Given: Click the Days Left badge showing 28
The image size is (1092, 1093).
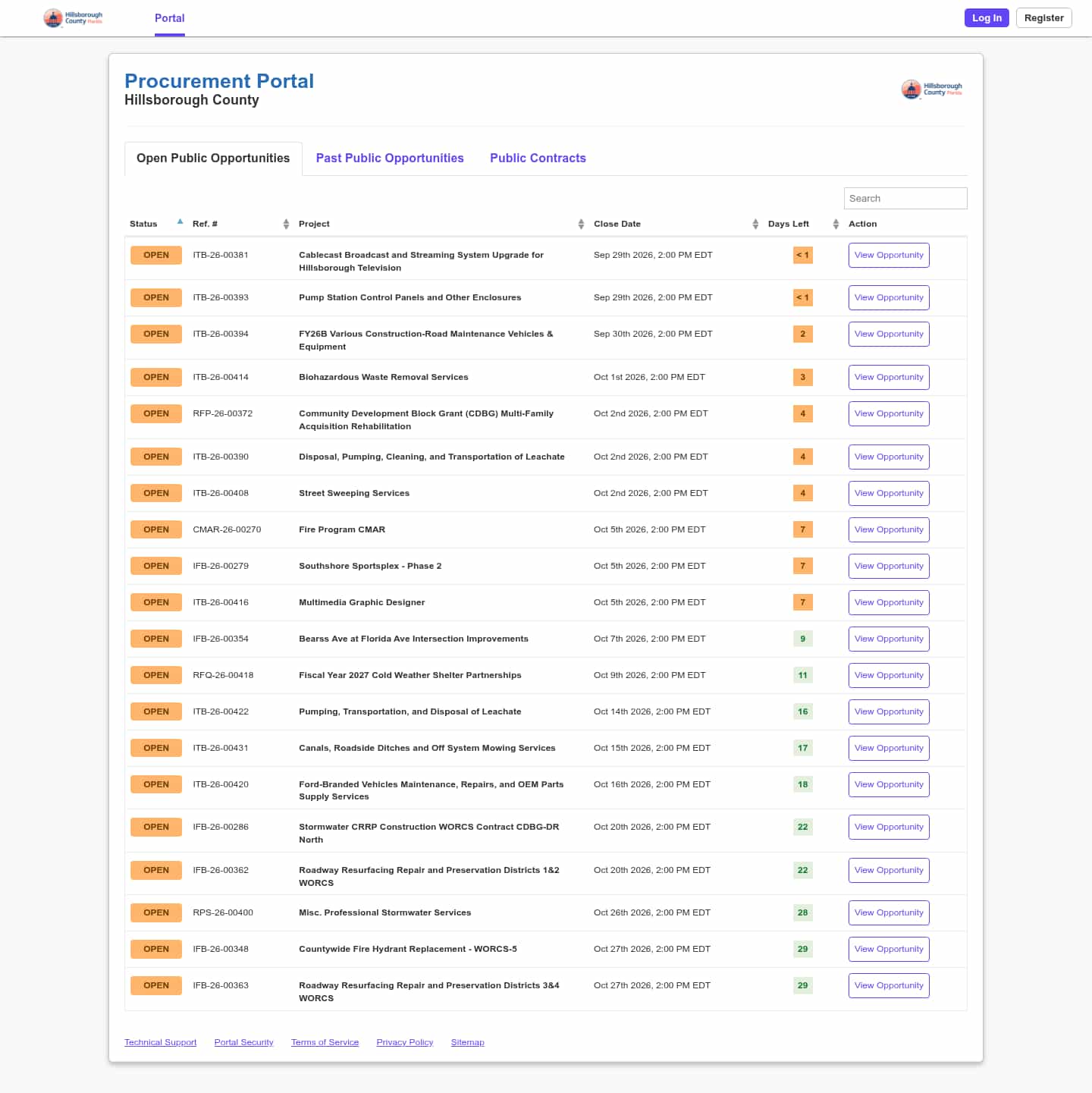Looking at the screenshot, I should 802,912.
